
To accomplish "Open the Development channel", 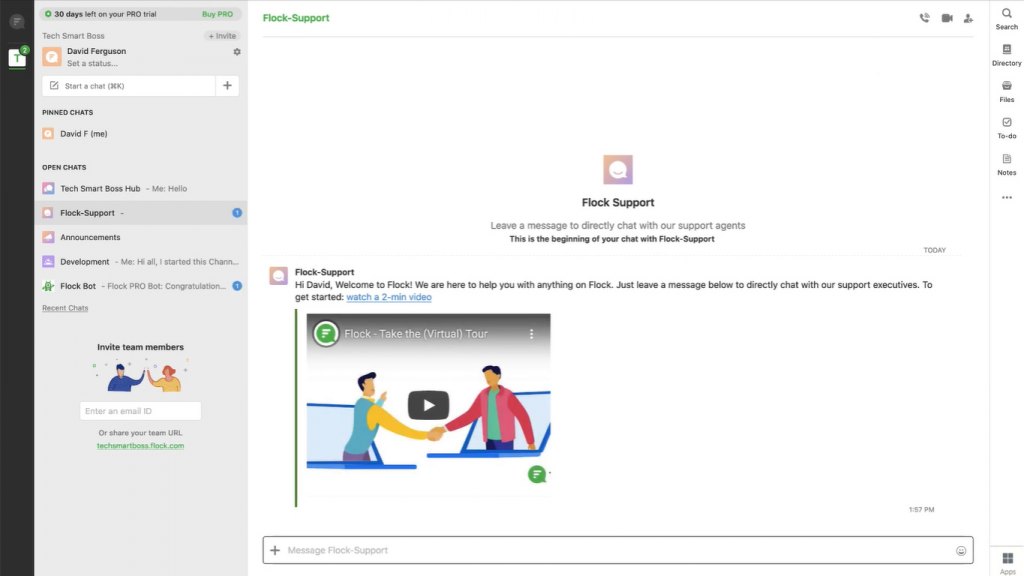I will (140, 261).
